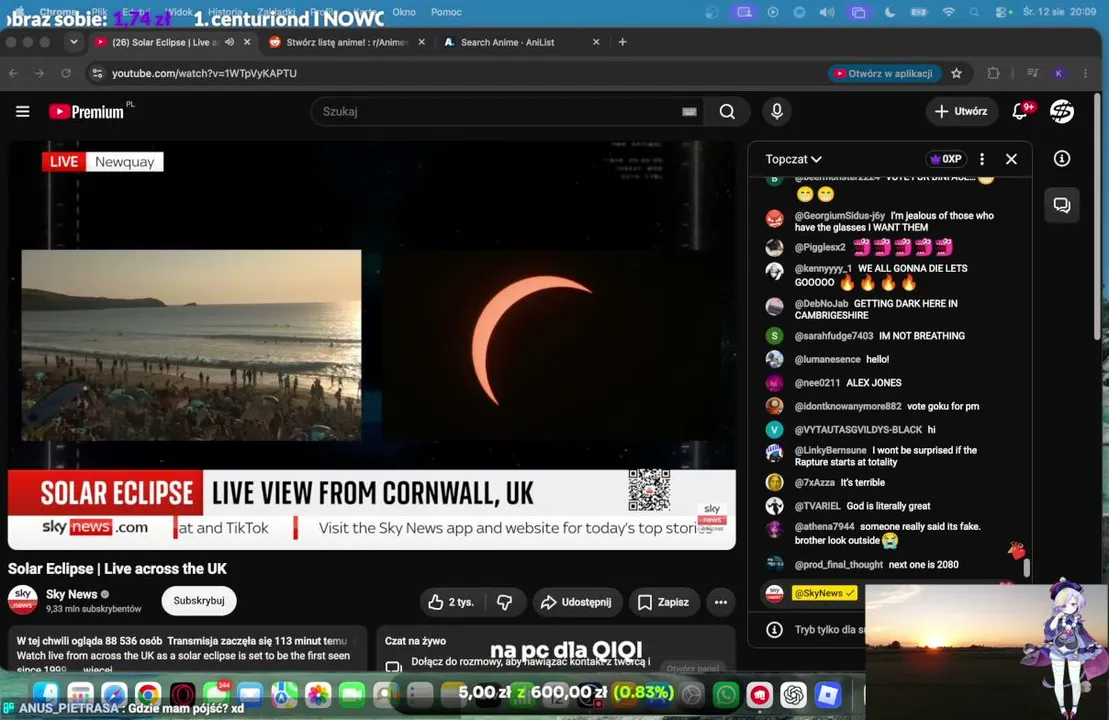Click @kennyyyy_1 chat message author
Image resolution: width=1109 pixels, height=720 pixels.
tap(823, 269)
